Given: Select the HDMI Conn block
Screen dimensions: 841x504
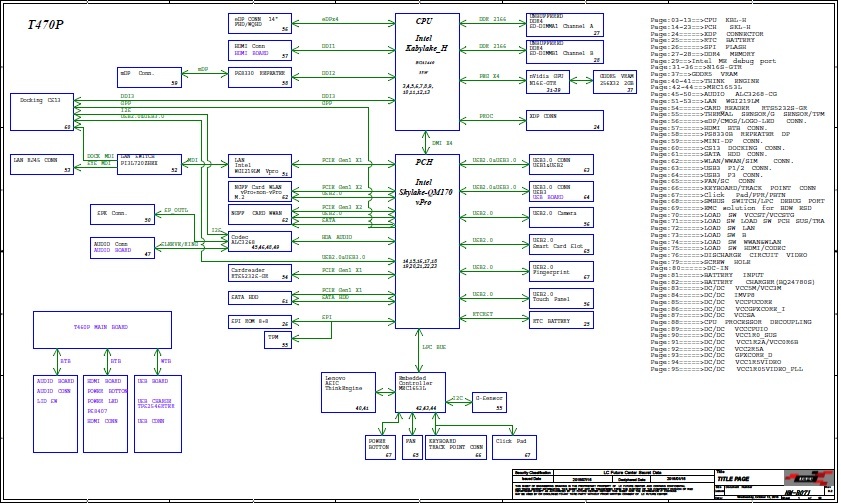Looking at the screenshot, I should click(x=260, y=50).
